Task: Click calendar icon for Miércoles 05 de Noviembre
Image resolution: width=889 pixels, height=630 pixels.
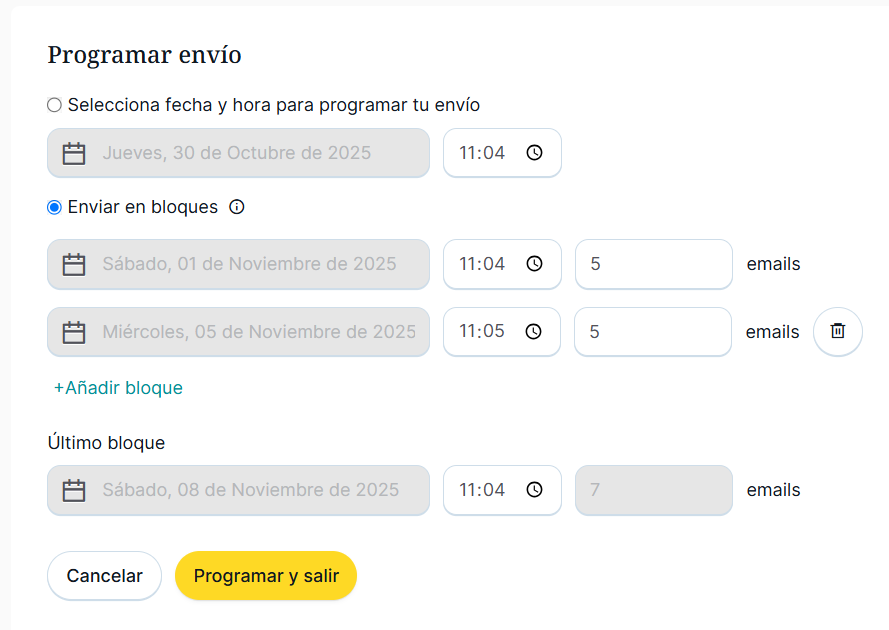Action: tap(74, 332)
